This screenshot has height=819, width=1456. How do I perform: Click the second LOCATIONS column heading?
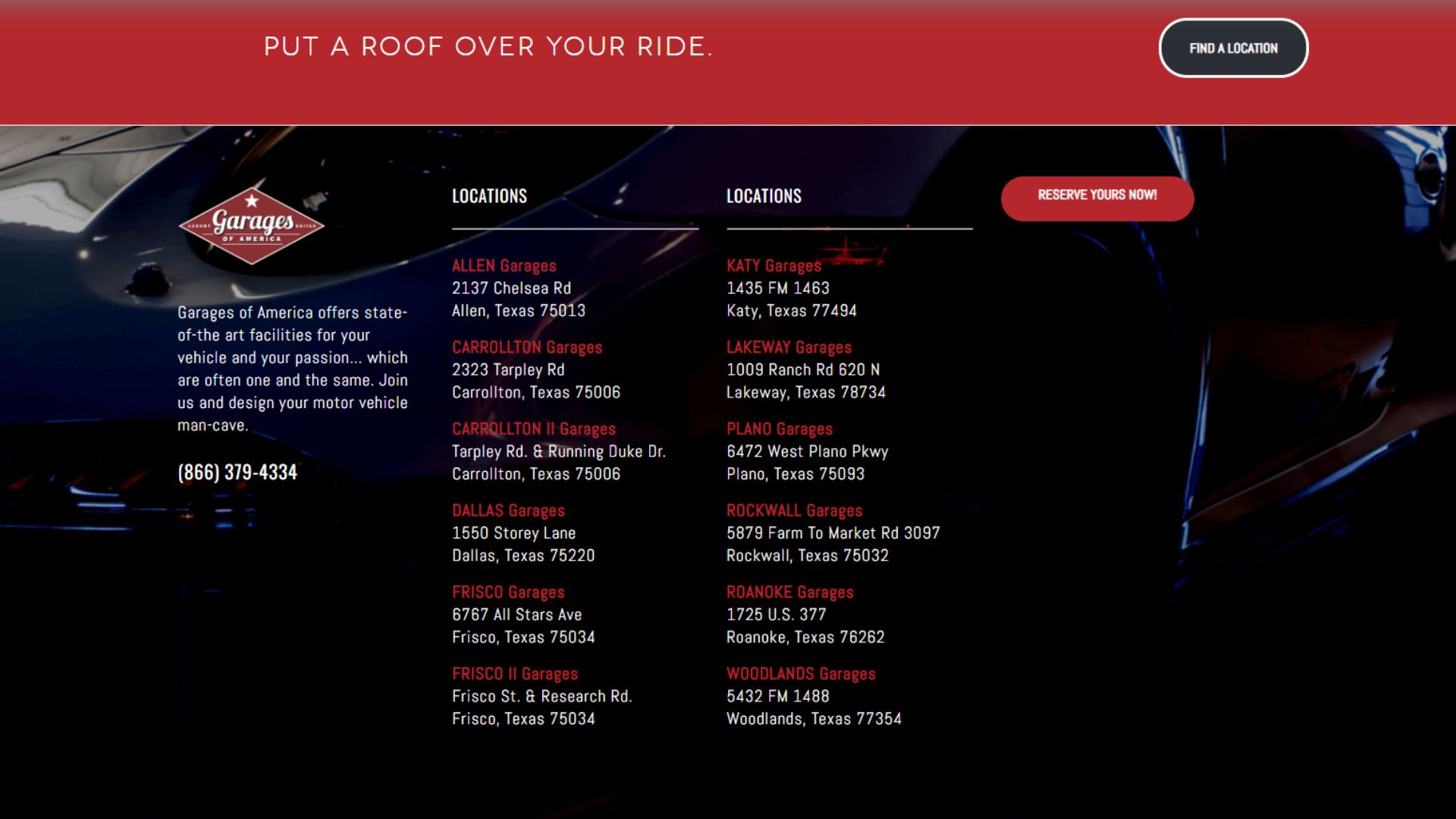(764, 196)
